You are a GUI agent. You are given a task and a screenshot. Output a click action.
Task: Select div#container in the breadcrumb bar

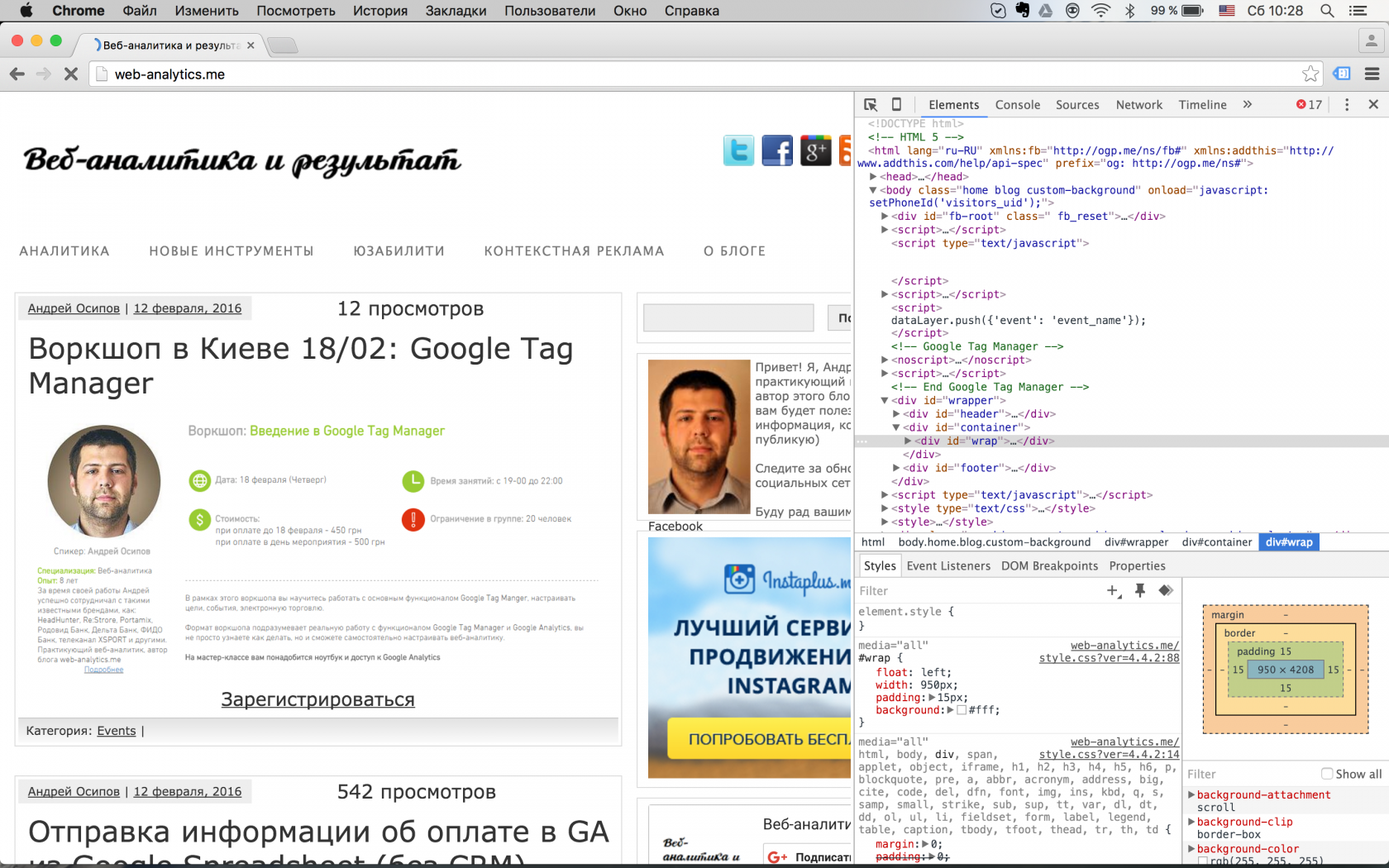pyautogui.click(x=1217, y=542)
